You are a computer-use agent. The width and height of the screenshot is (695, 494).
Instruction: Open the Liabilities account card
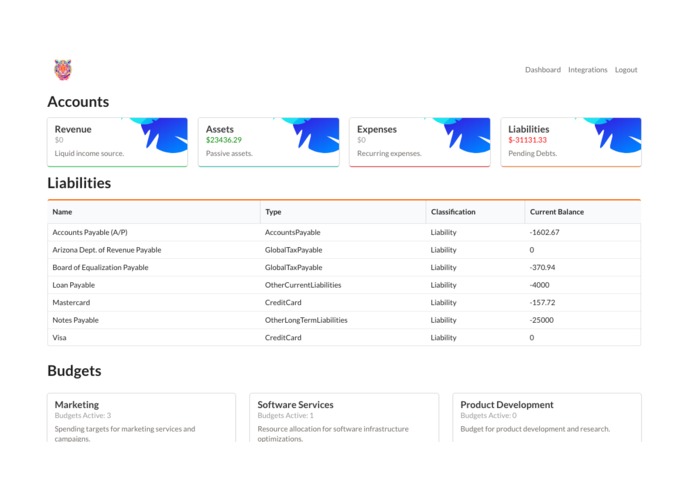571,142
